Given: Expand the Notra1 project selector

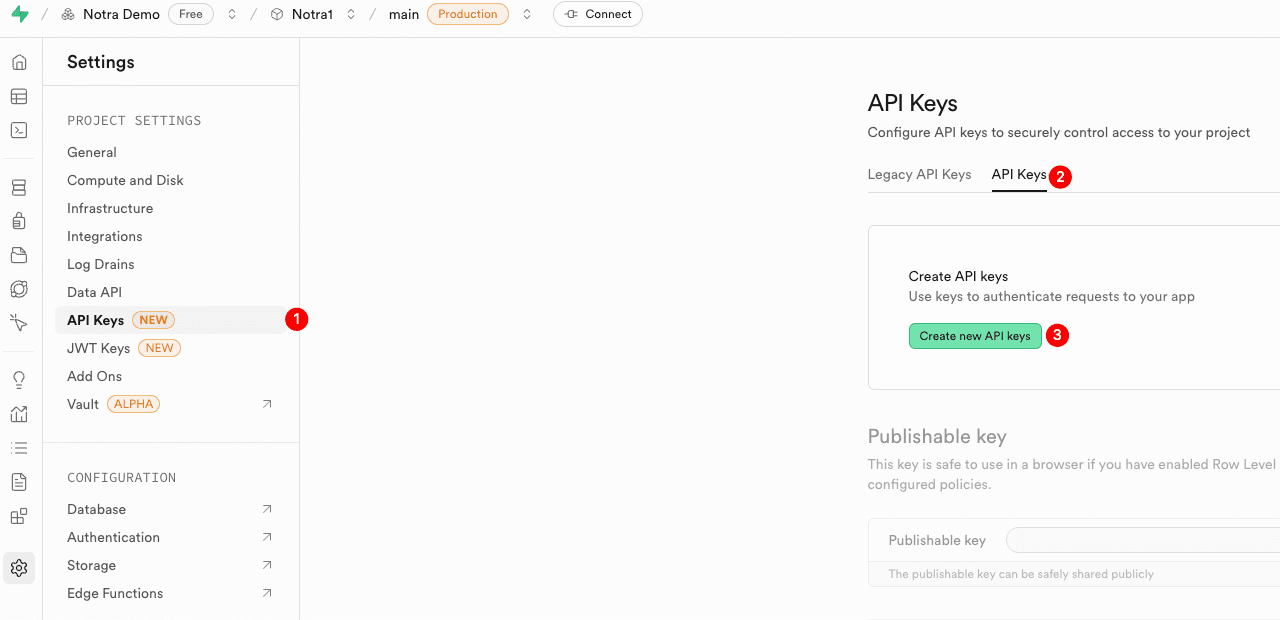Looking at the screenshot, I should coord(351,14).
